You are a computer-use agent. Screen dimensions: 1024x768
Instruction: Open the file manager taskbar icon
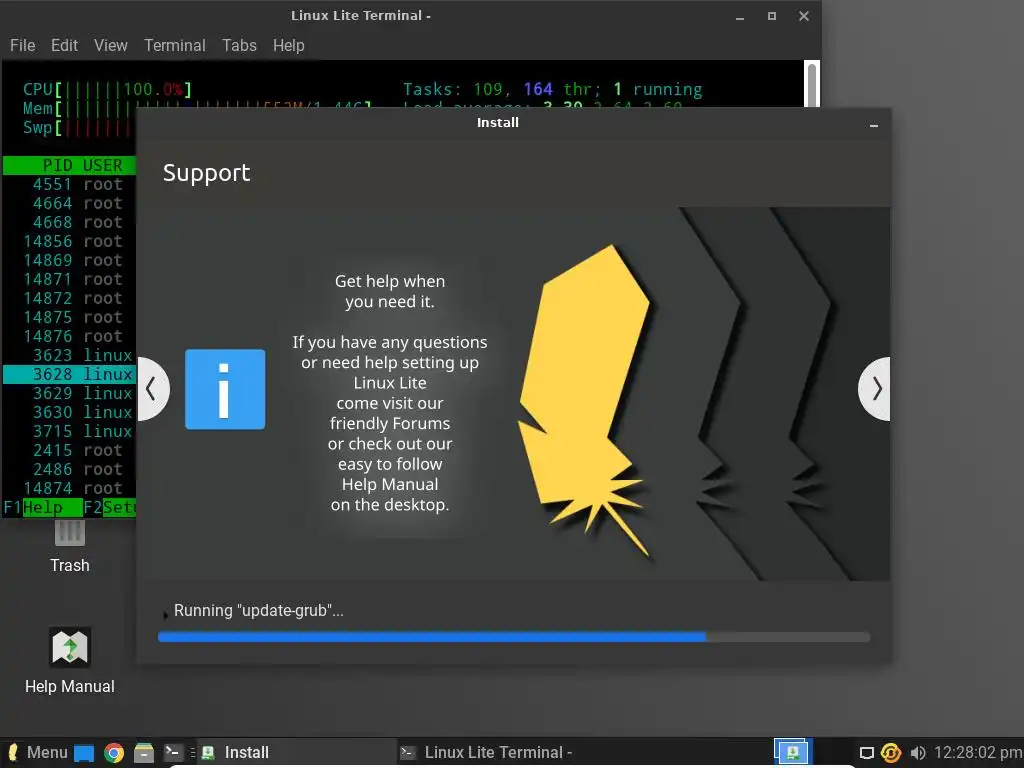point(144,753)
